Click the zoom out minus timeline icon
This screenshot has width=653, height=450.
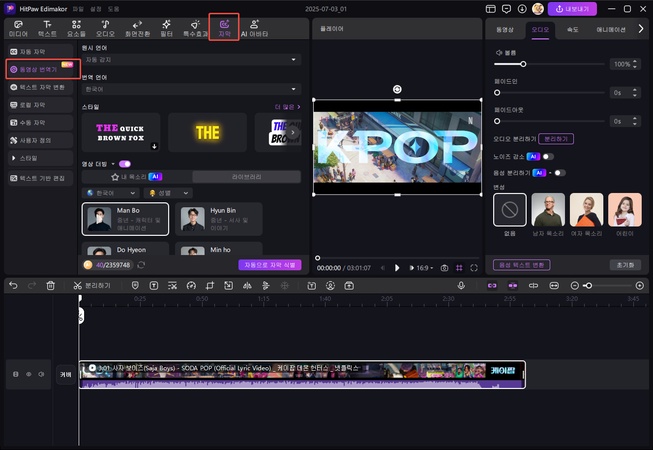pyautogui.click(x=575, y=286)
